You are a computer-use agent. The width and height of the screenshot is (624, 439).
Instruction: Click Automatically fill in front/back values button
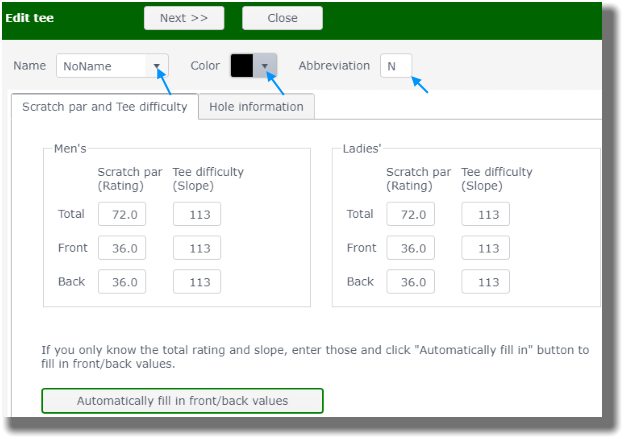[182, 401]
